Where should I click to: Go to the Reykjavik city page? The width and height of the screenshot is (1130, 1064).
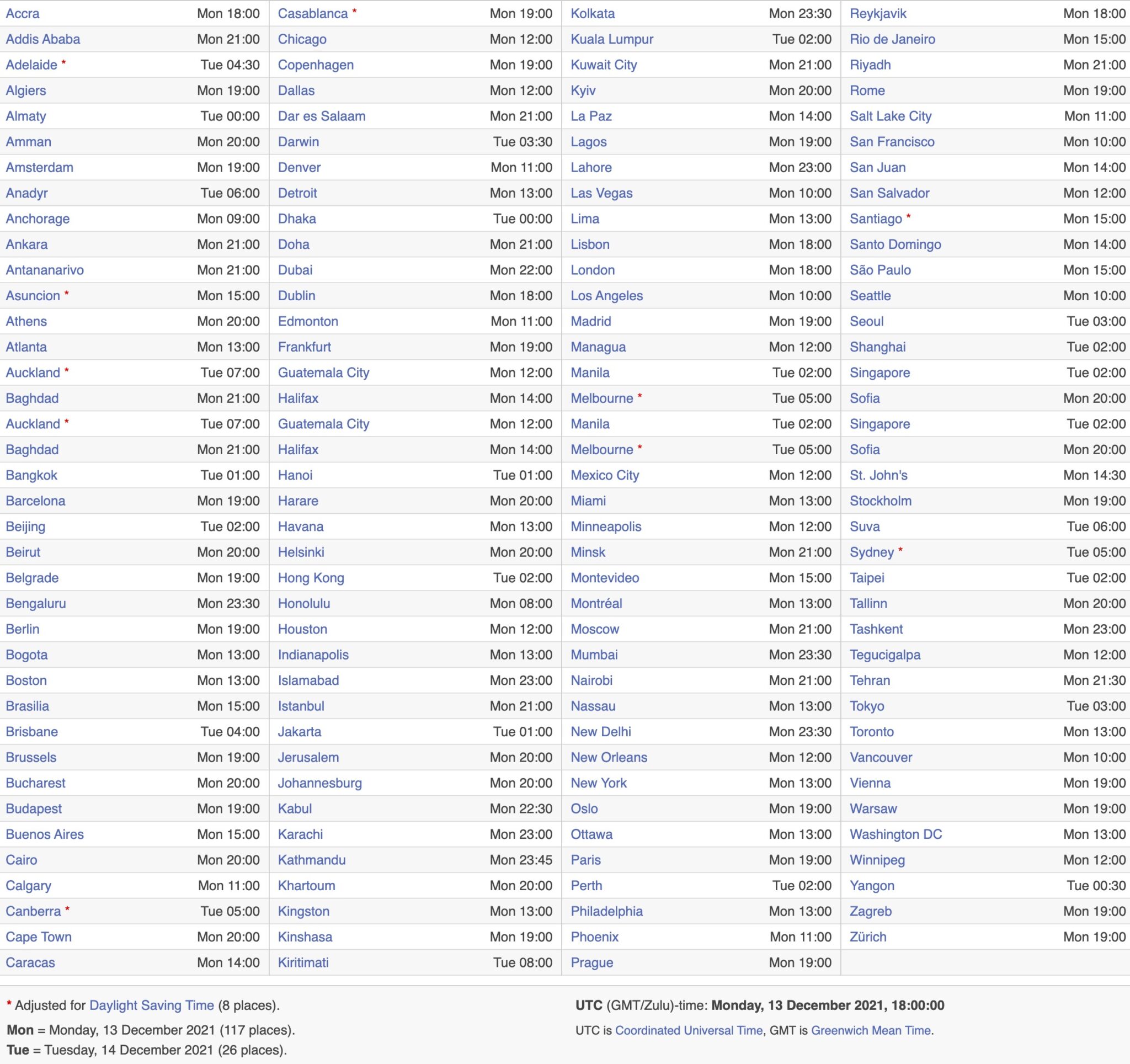point(878,14)
